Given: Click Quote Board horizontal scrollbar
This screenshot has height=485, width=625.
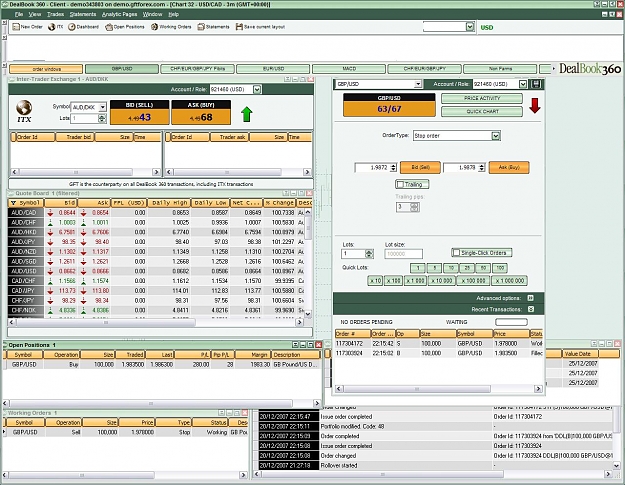Looking at the screenshot, I should click(x=155, y=322).
